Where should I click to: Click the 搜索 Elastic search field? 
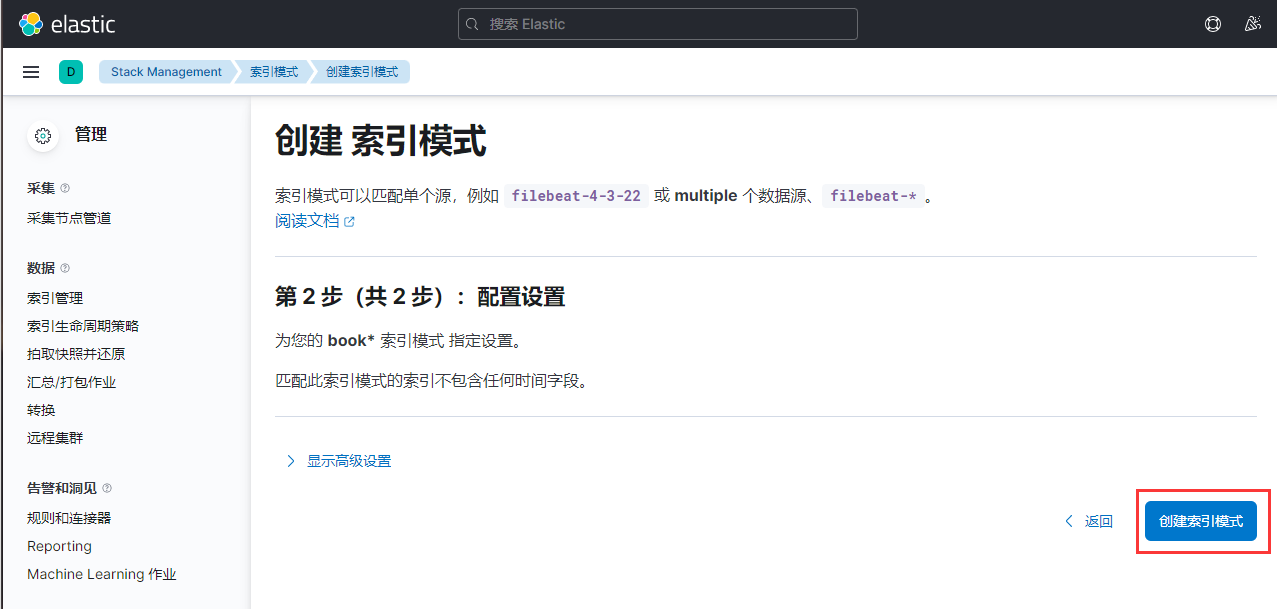(657, 24)
